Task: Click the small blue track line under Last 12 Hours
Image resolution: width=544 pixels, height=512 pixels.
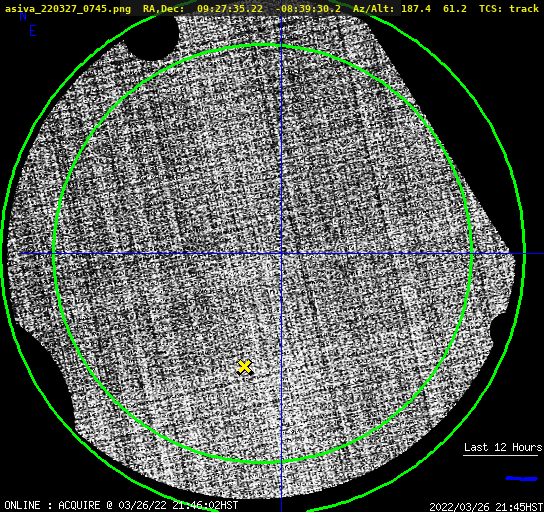Action: click(x=521, y=478)
